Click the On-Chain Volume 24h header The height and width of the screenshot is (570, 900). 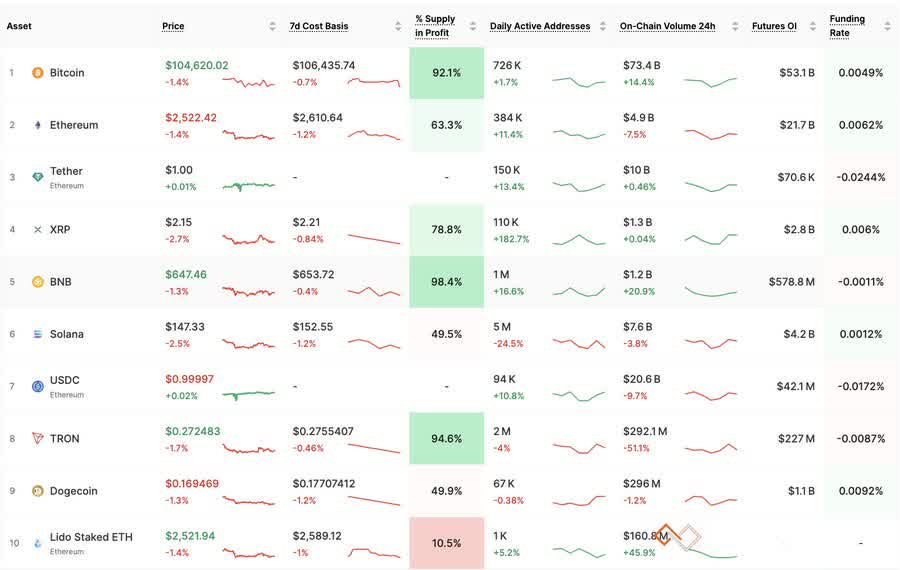coord(668,26)
